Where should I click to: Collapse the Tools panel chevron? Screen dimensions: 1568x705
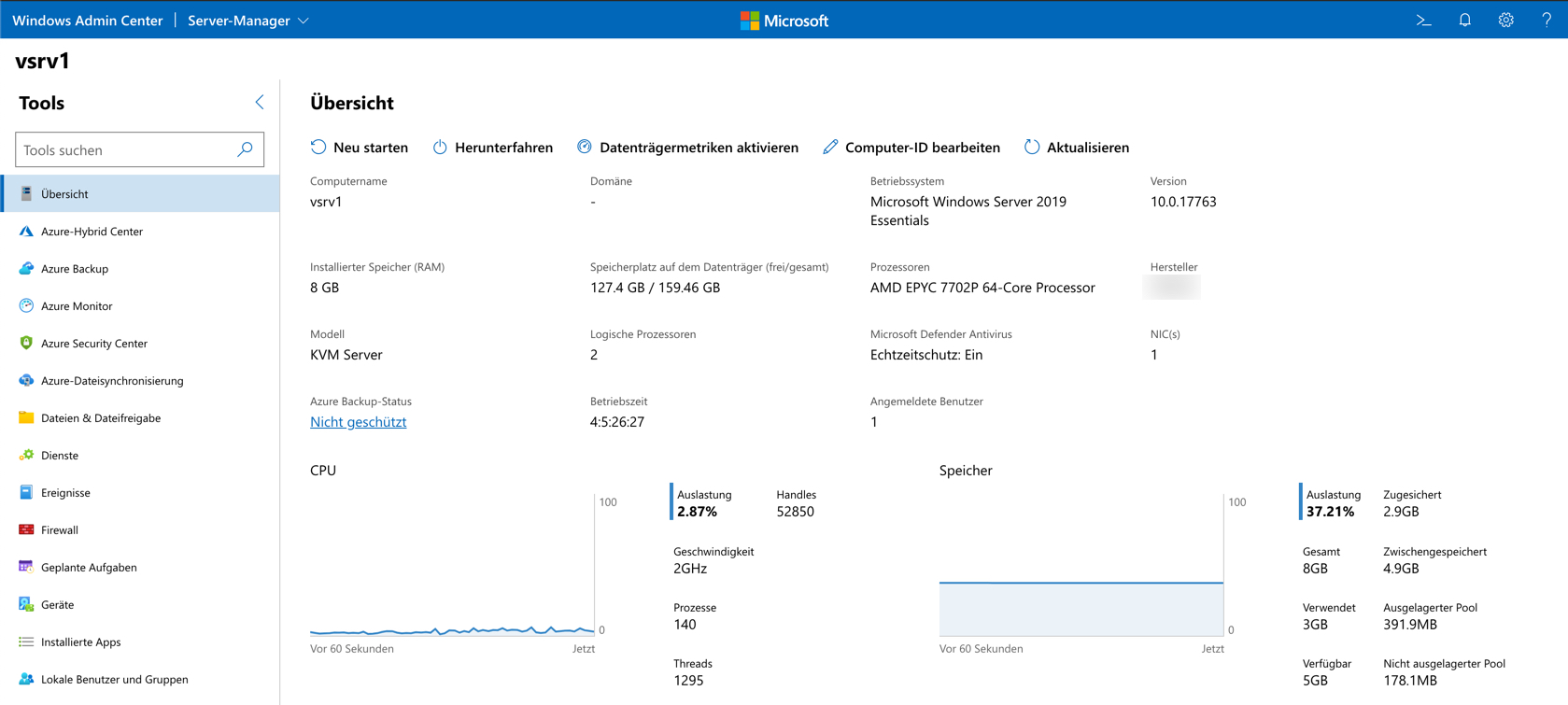click(x=260, y=102)
